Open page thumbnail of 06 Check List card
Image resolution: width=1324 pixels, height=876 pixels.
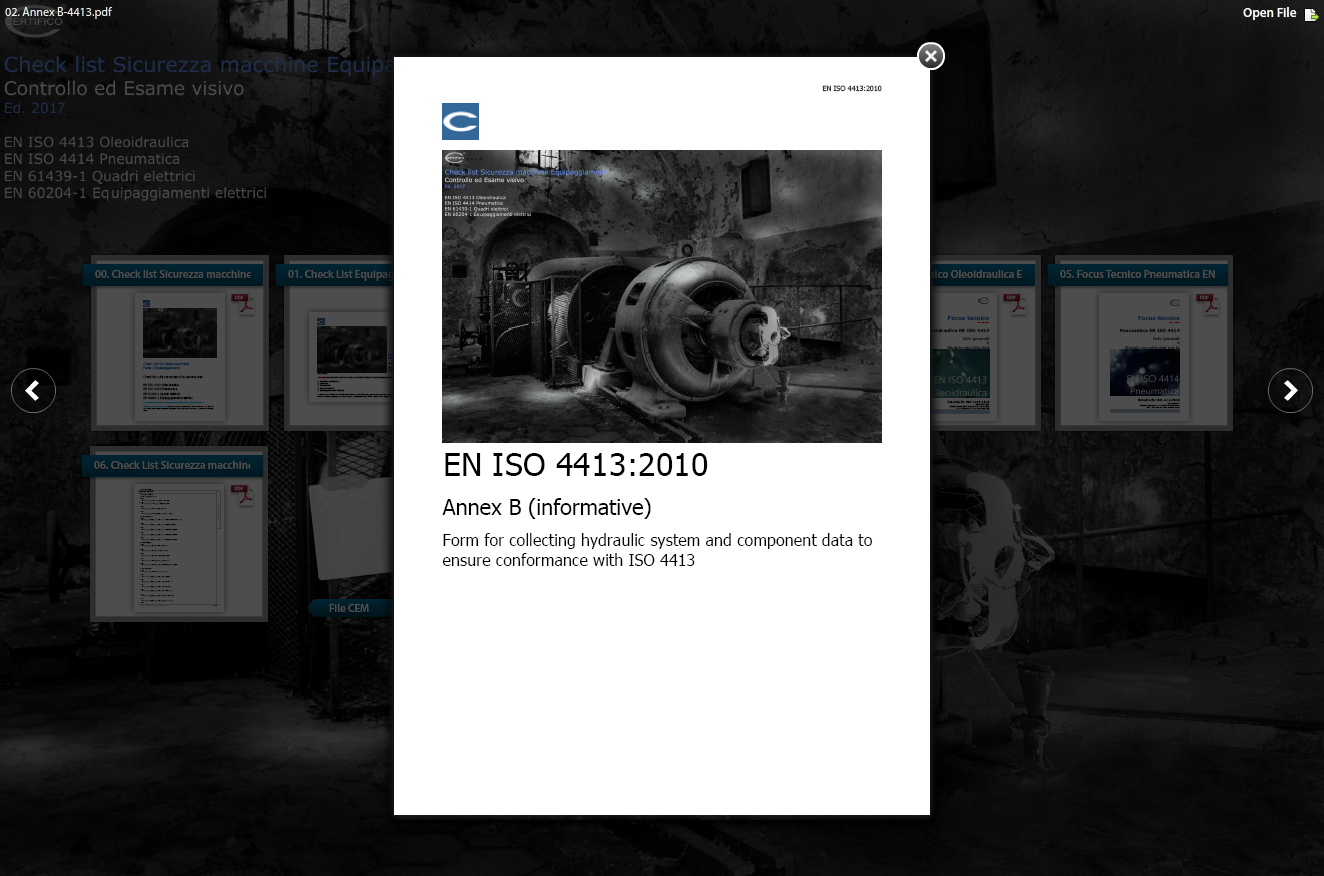click(178, 546)
